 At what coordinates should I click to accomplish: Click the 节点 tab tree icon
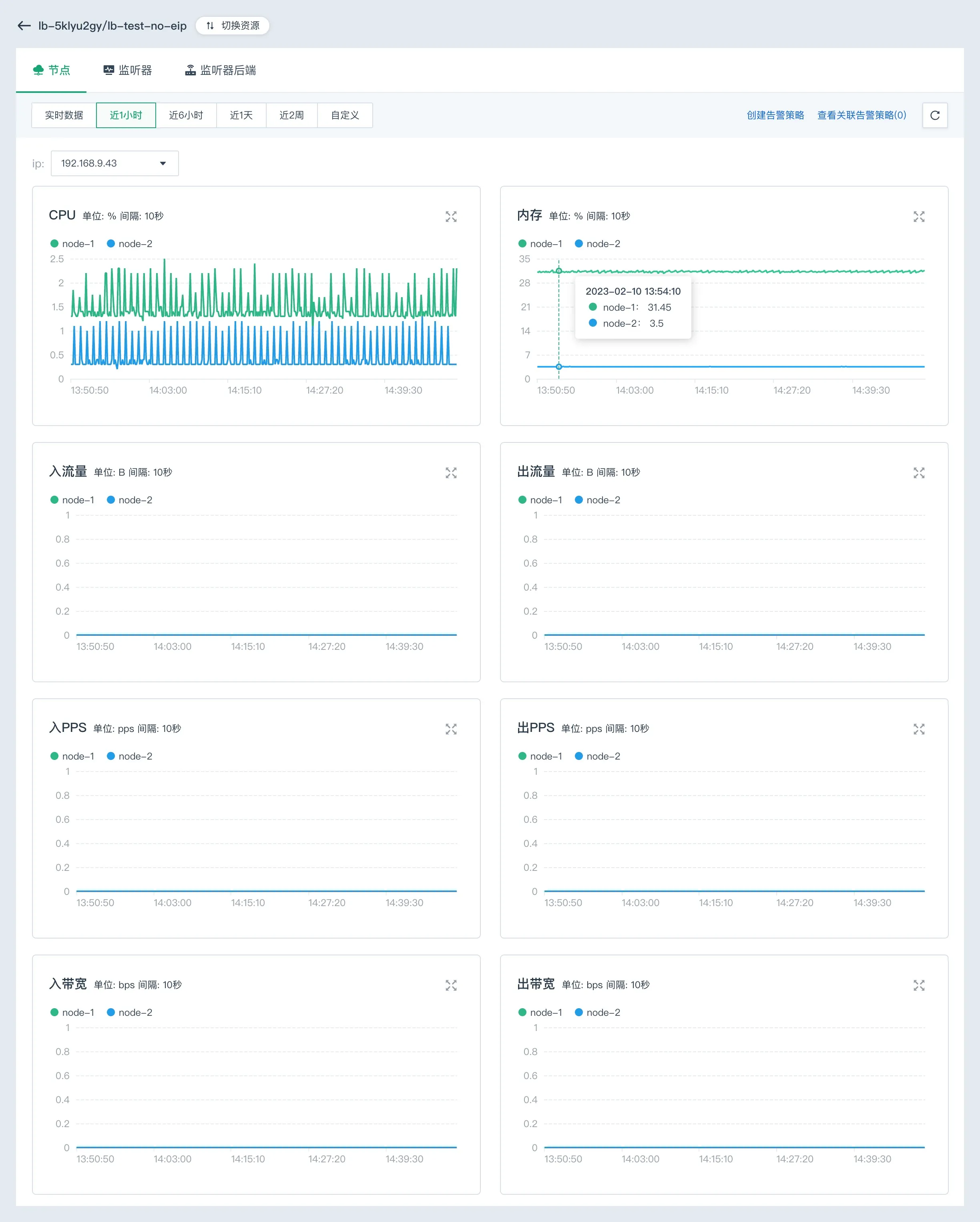point(38,70)
